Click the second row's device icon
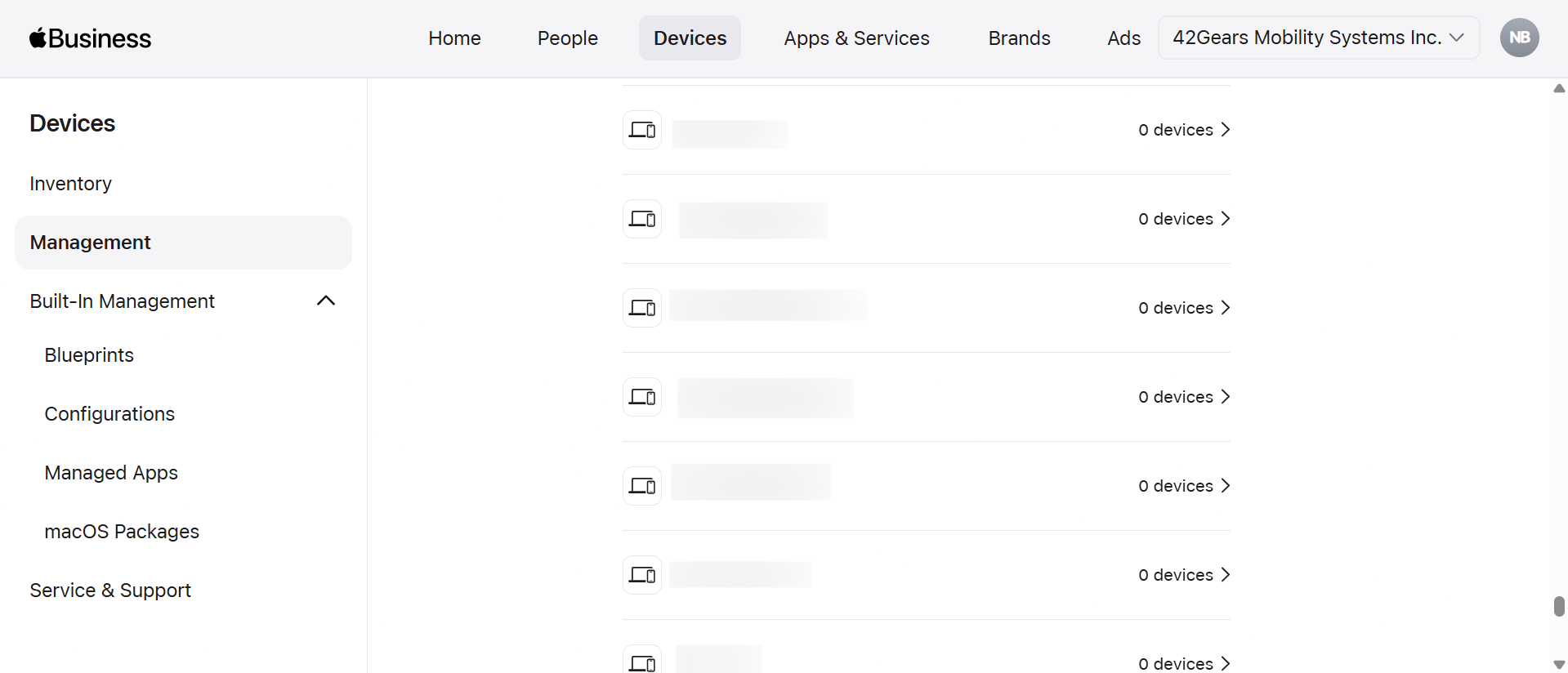This screenshot has height=673, width=1568. [x=642, y=219]
